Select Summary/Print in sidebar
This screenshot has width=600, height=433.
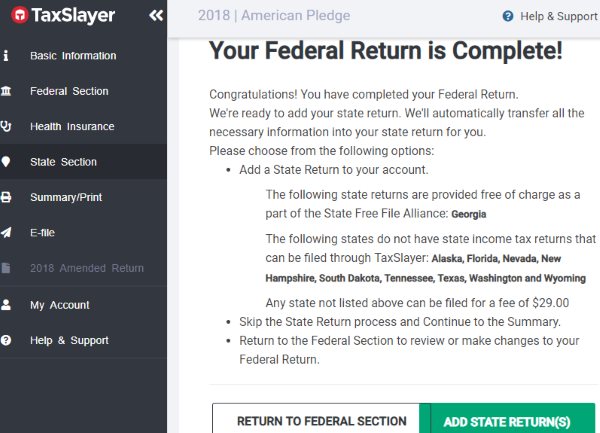click(66, 198)
